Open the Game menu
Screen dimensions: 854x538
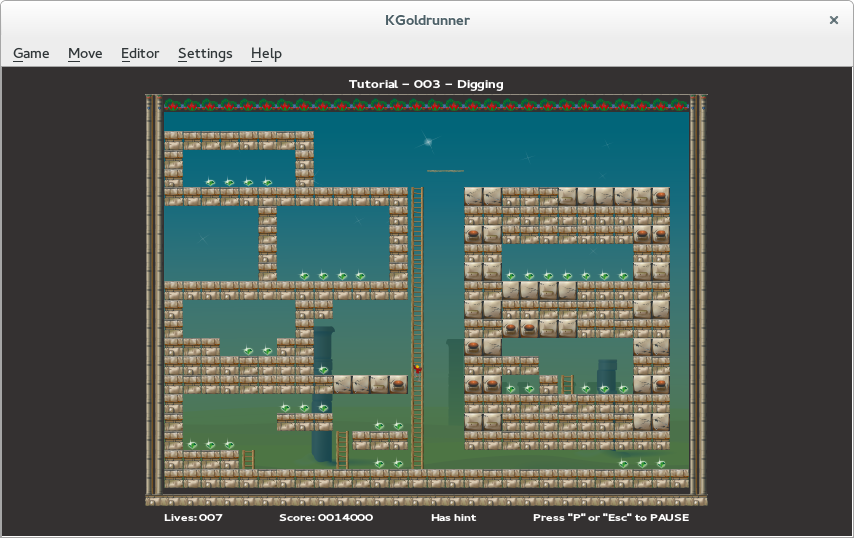tap(31, 53)
